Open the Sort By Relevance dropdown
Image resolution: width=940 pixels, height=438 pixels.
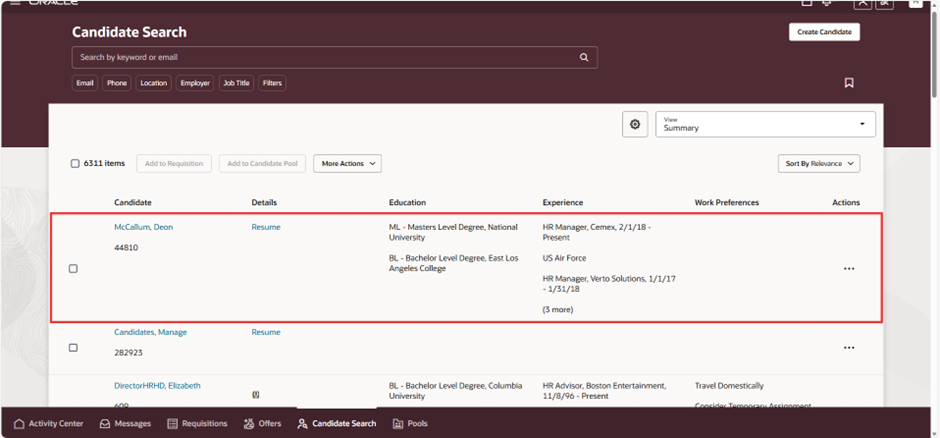[x=819, y=164]
